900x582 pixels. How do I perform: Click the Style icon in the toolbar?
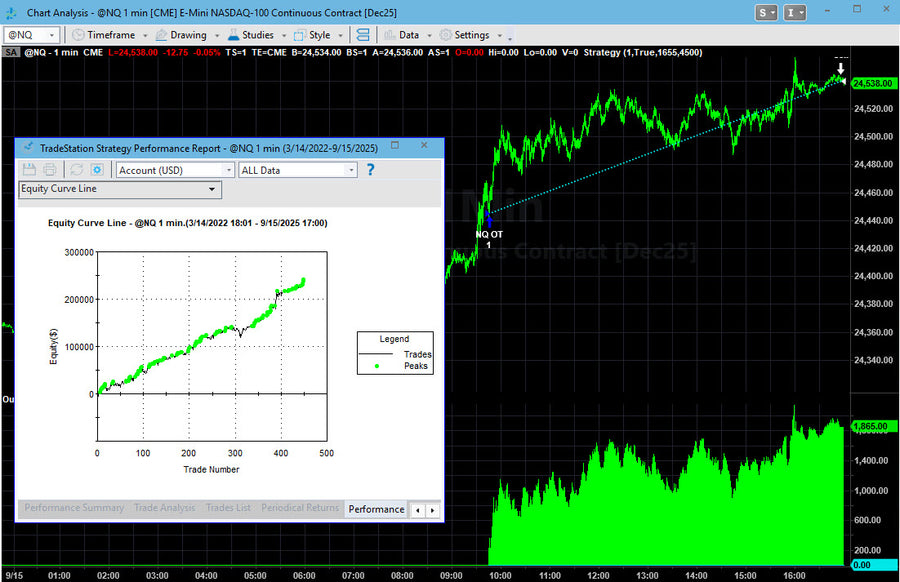(300, 33)
